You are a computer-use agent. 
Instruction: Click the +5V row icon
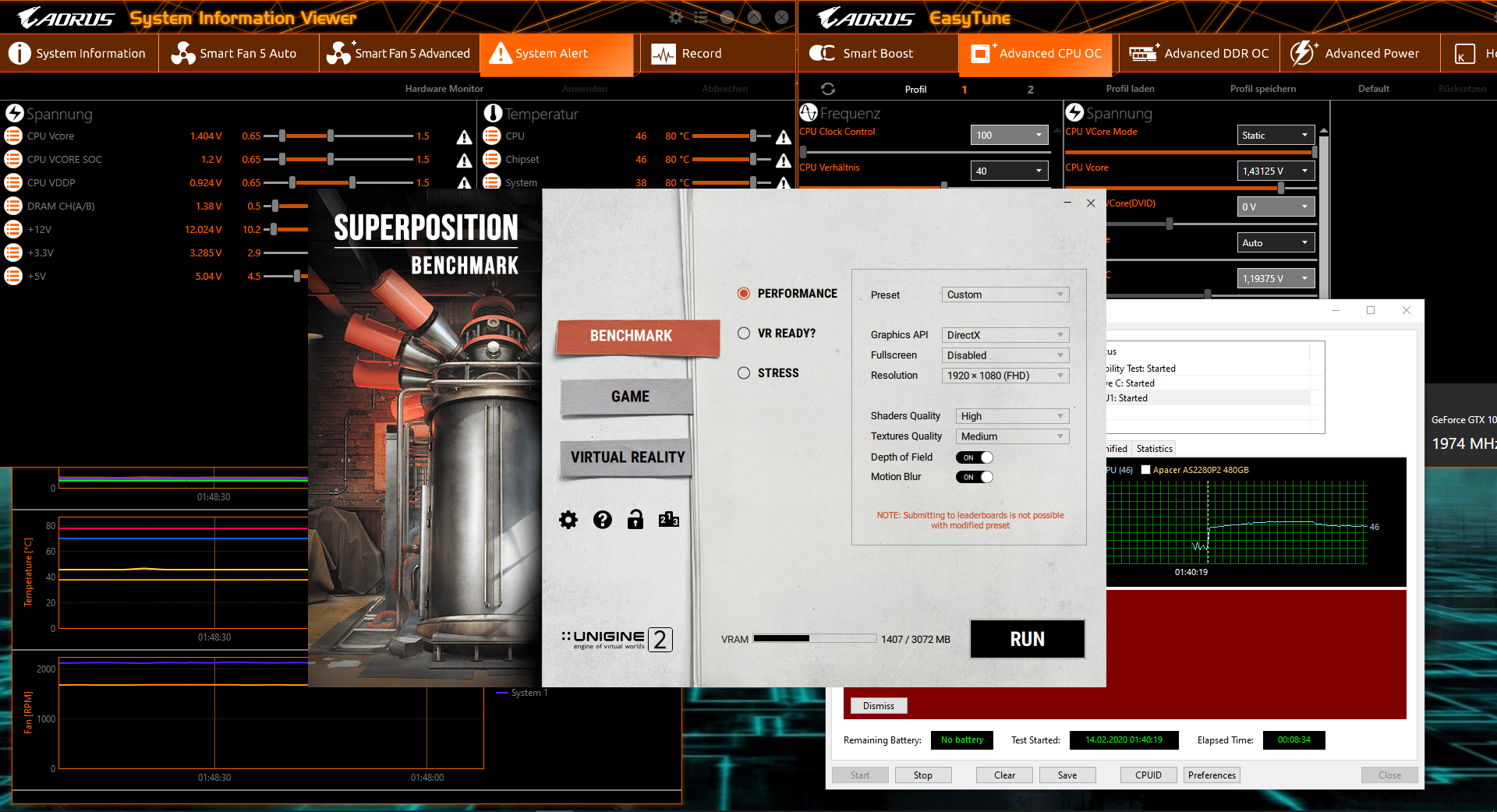(13, 276)
